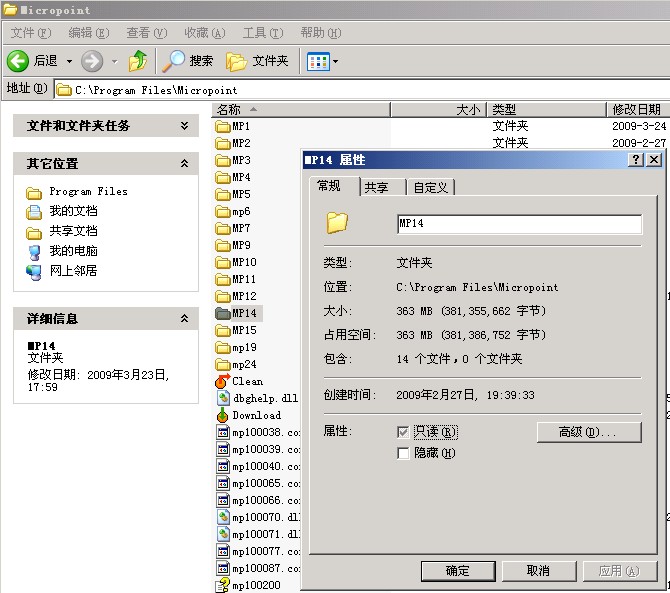The width and height of the screenshot is (670, 593).
Task: Toggle the Folders pane button
Action: (257, 61)
